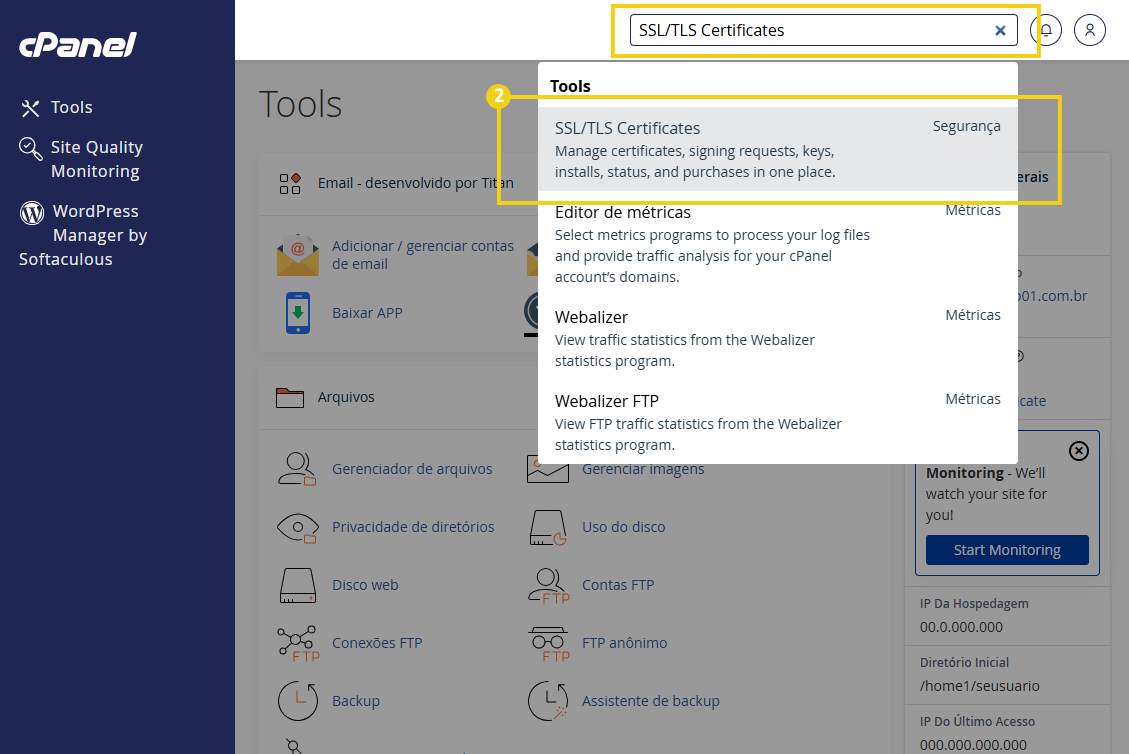The width and height of the screenshot is (1129, 754).
Task: Open Site Quality Monitoring in the sidebar
Action: click(x=96, y=159)
